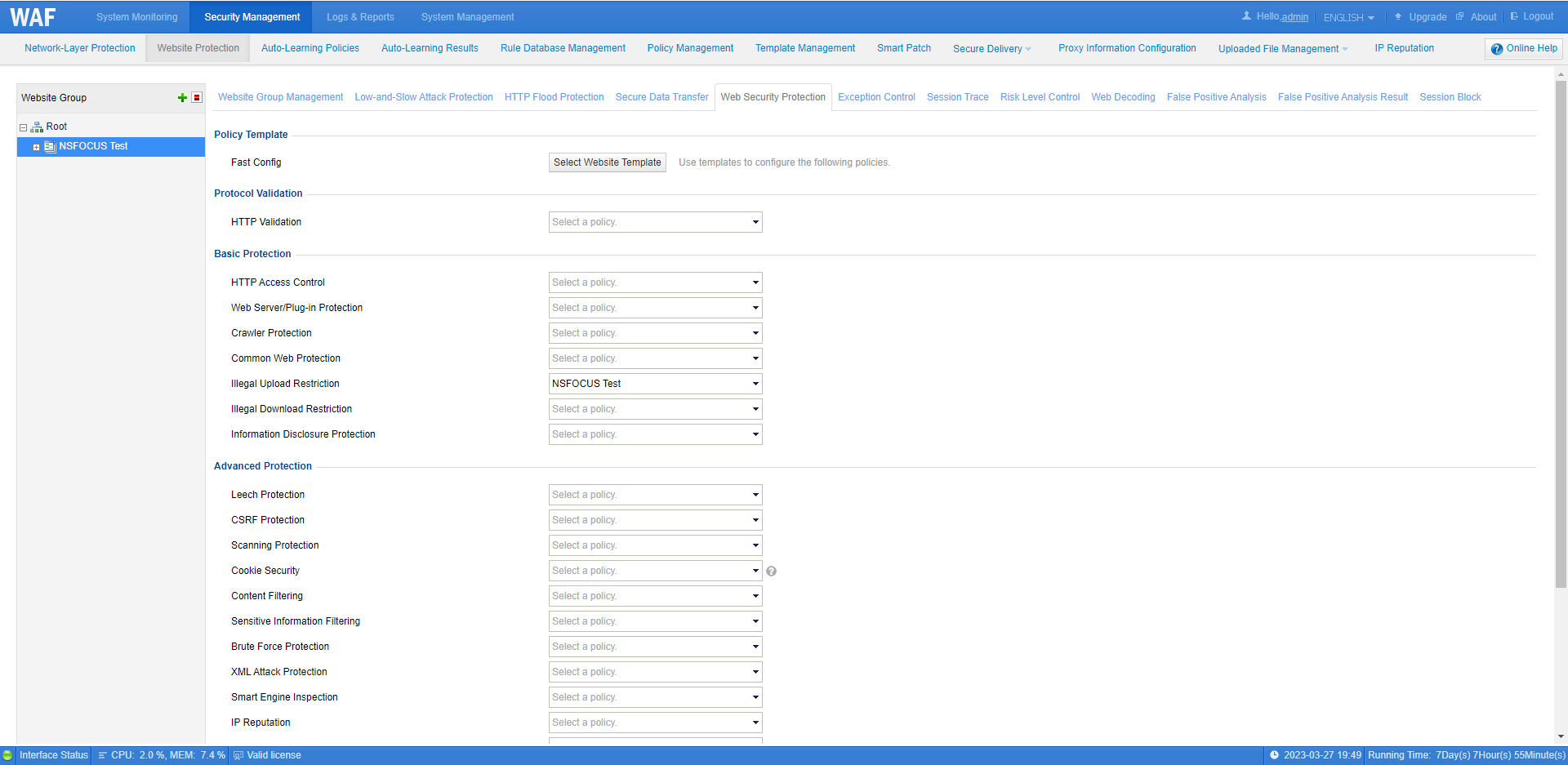Click the green Interface Status indicator icon

[8, 755]
